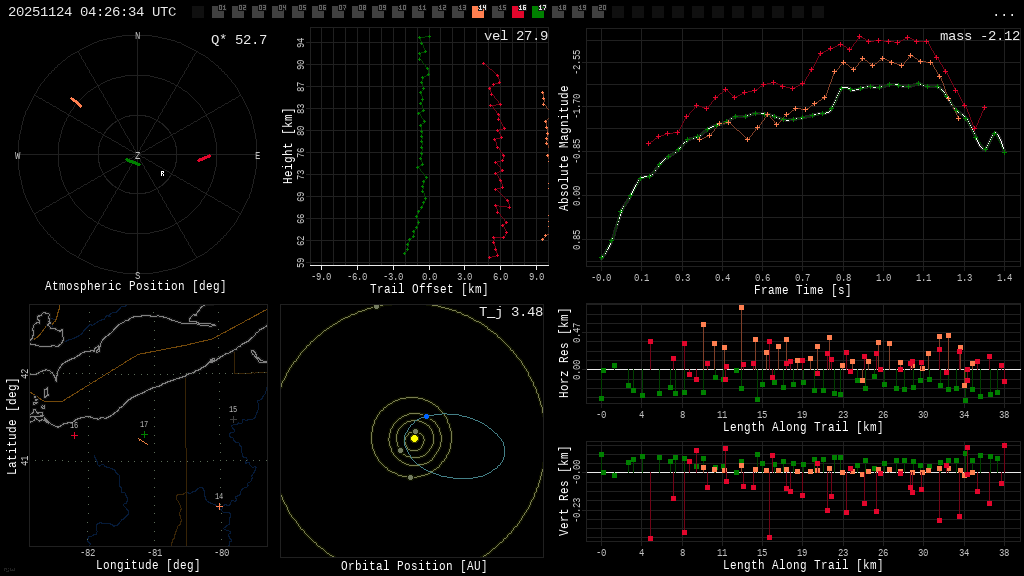This screenshot has width=1024, height=576.
Task: Click the orange track in polar plot
Action: point(76,102)
